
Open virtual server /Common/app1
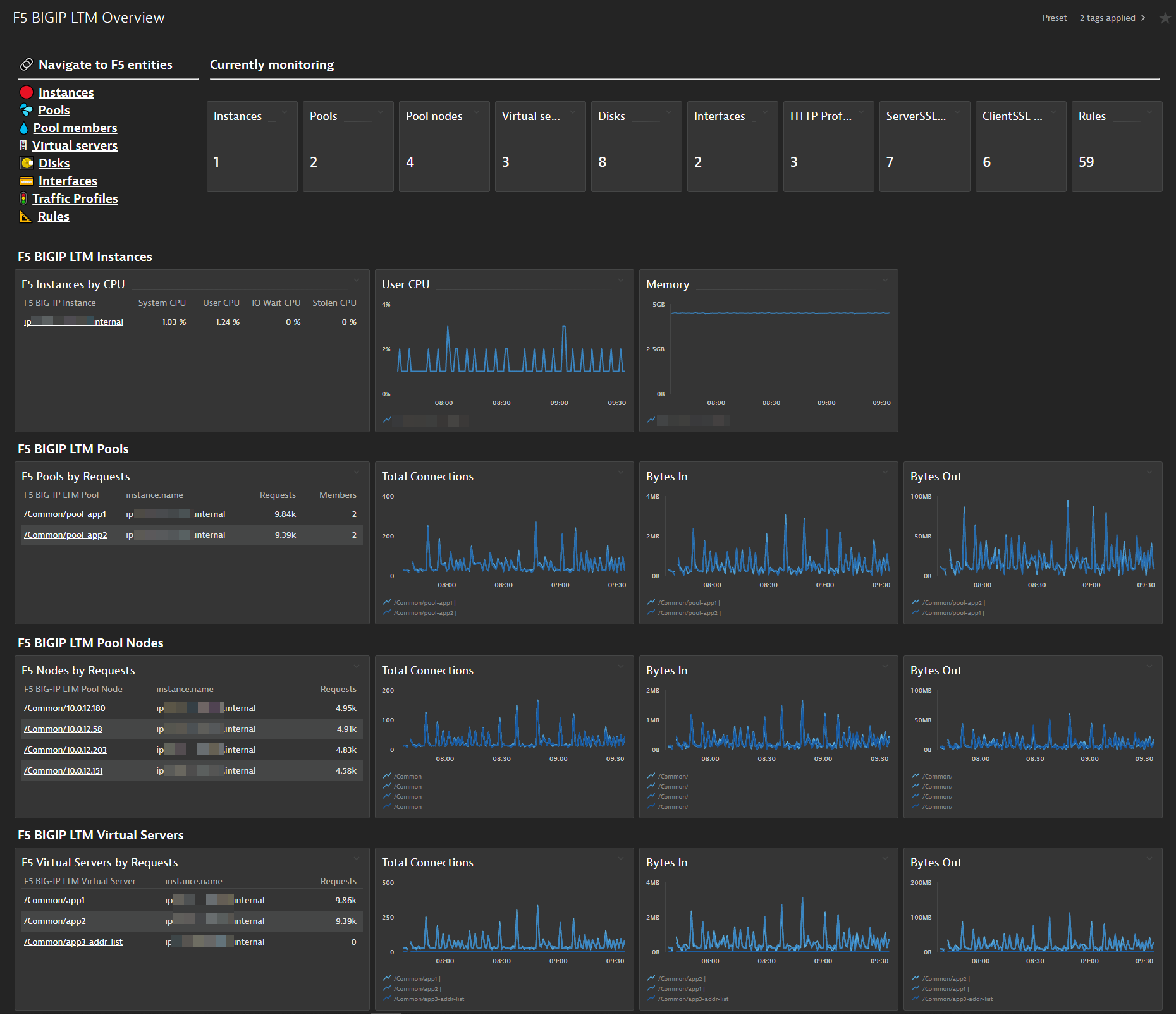pos(54,900)
